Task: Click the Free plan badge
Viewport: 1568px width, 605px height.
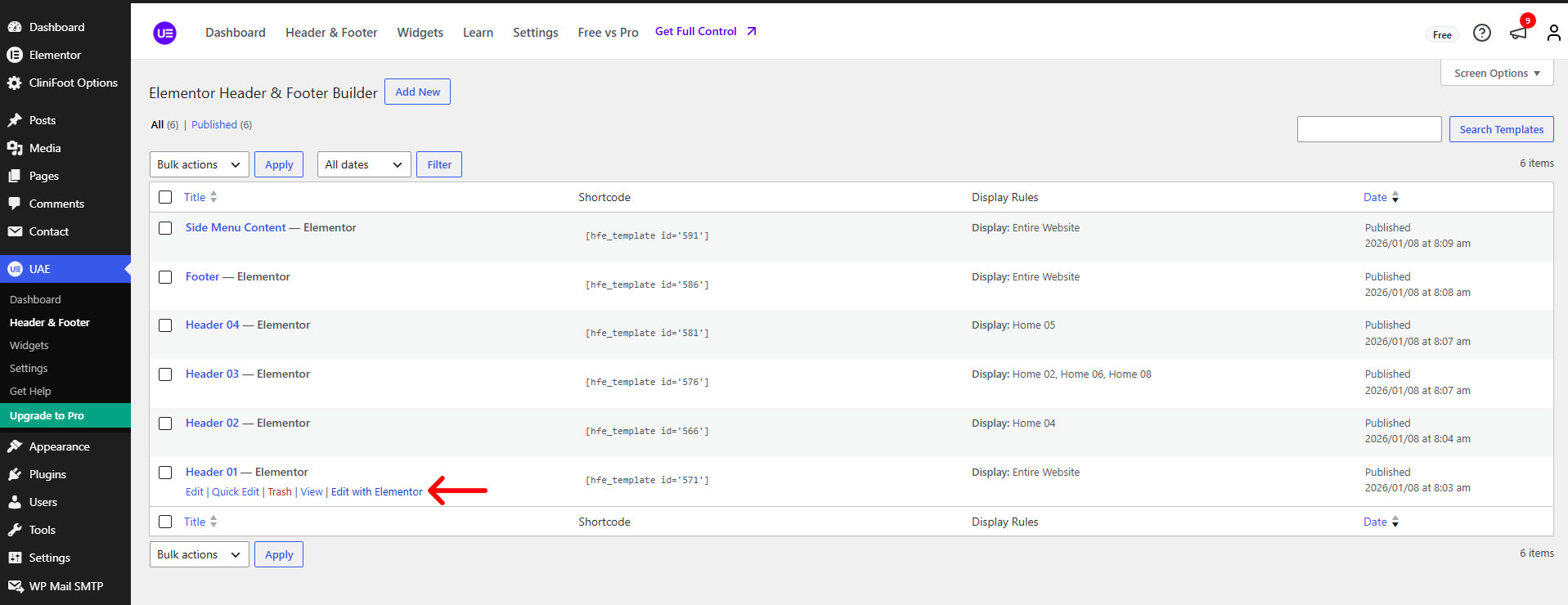Action: 1442,34
